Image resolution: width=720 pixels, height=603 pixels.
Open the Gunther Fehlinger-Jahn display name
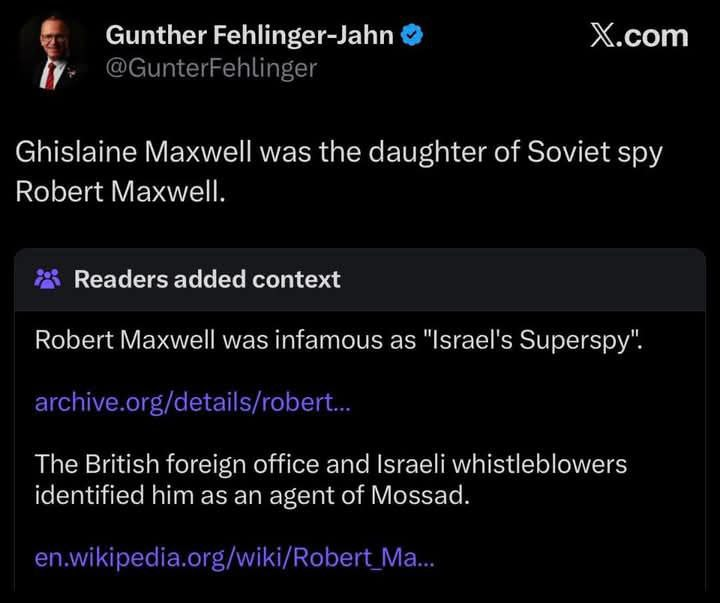(251, 36)
